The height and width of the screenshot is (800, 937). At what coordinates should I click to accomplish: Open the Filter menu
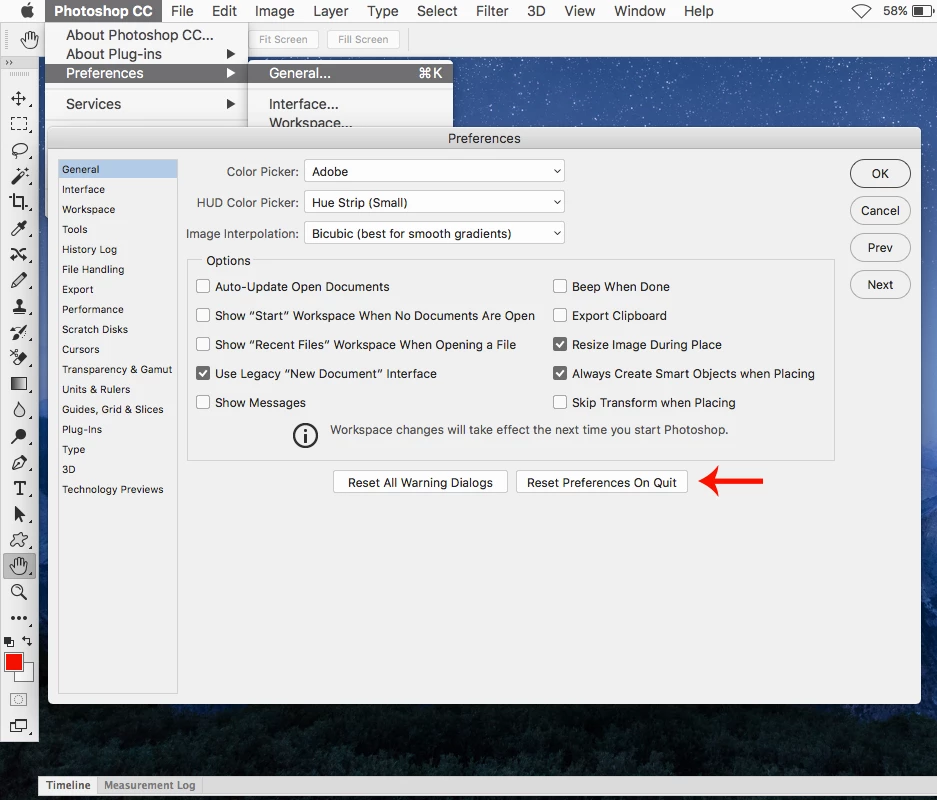492,11
